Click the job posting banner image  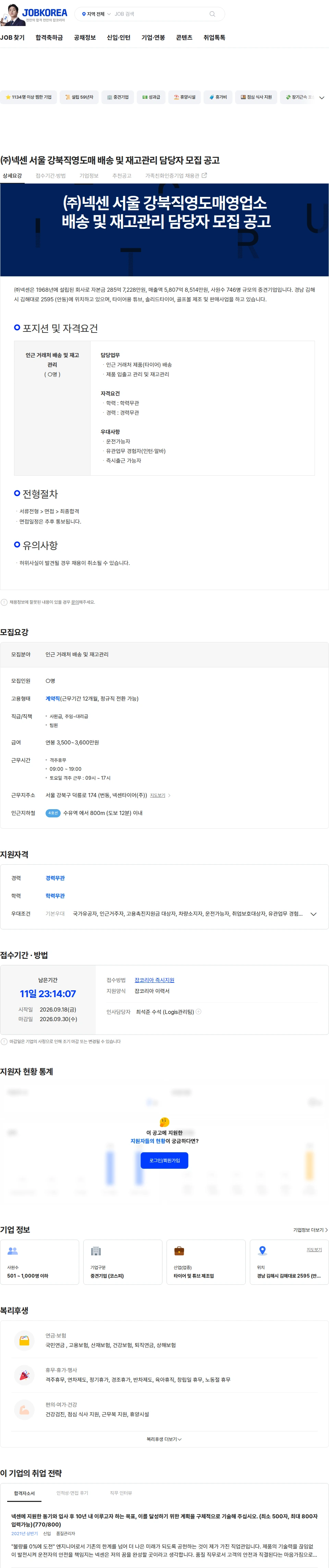pyautogui.click(x=164, y=230)
